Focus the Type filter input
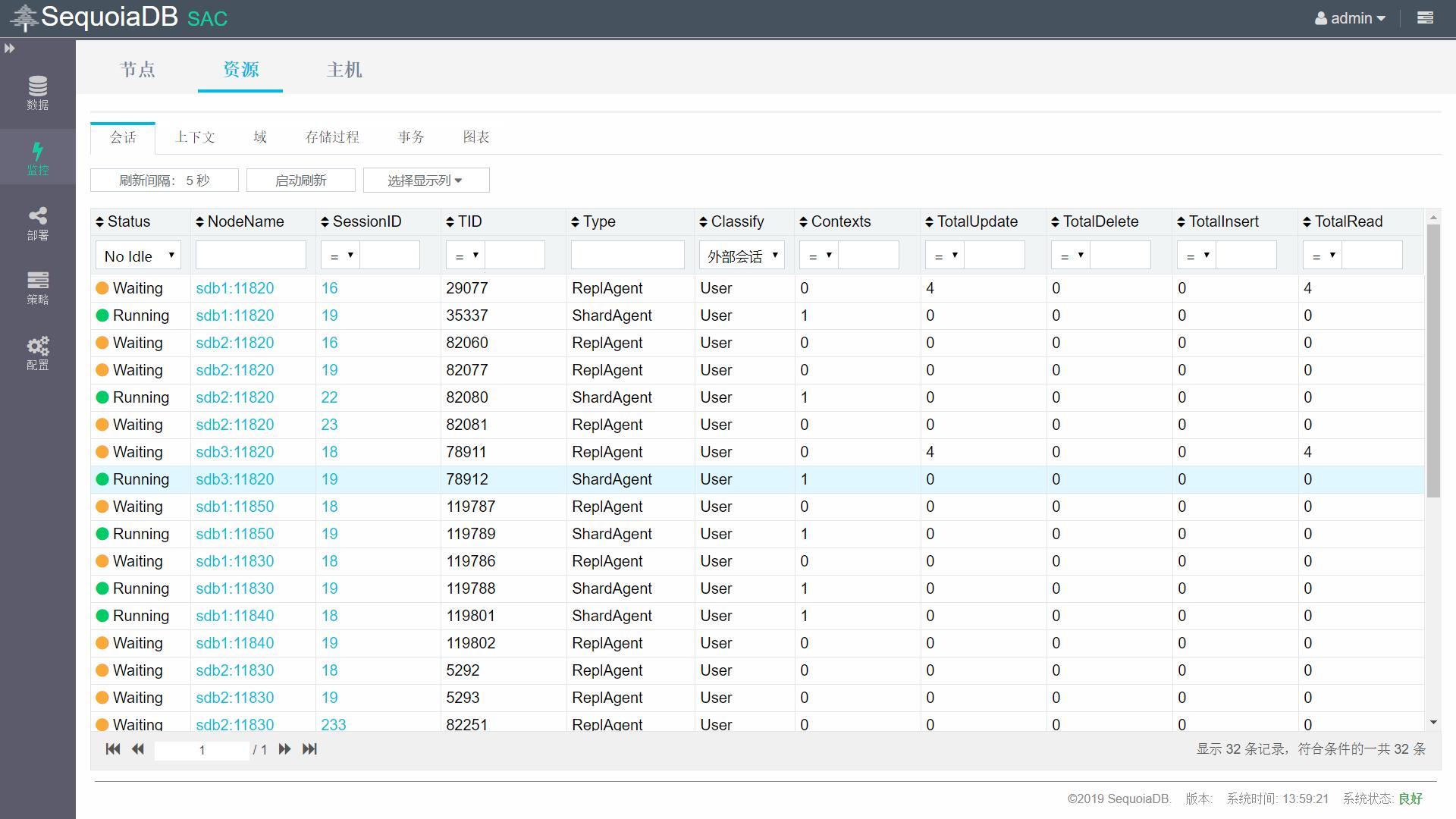 628,255
